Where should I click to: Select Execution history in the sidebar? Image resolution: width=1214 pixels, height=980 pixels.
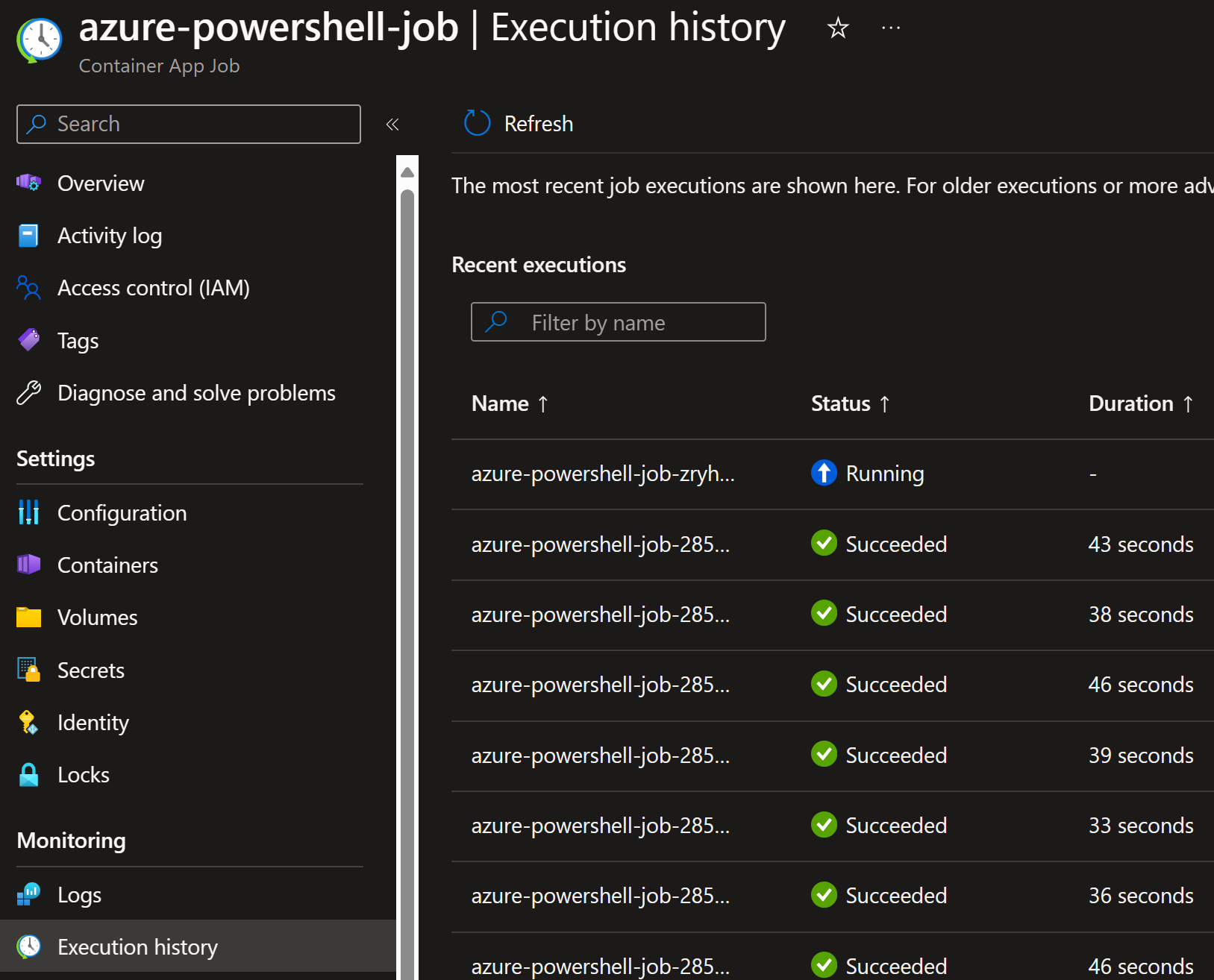(x=198, y=946)
